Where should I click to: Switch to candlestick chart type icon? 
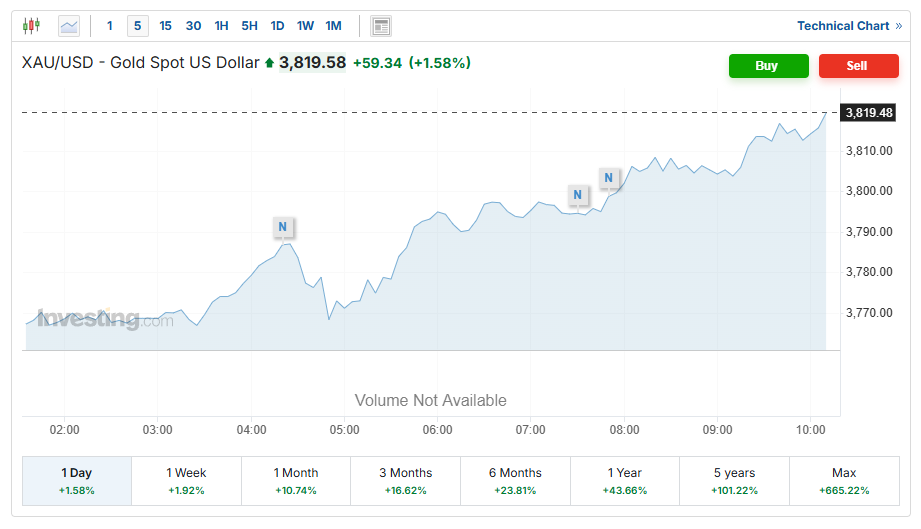point(31,26)
